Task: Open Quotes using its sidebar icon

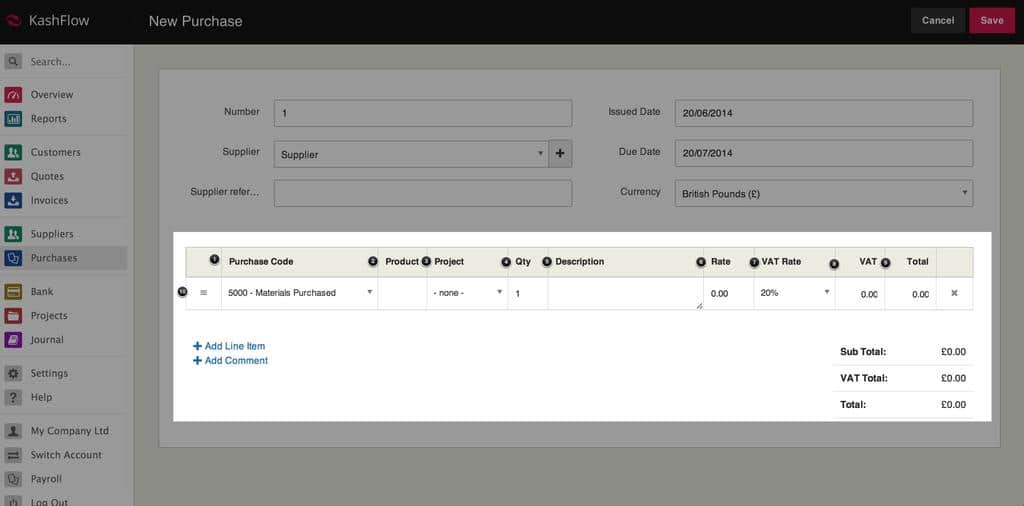Action: tap(13, 177)
